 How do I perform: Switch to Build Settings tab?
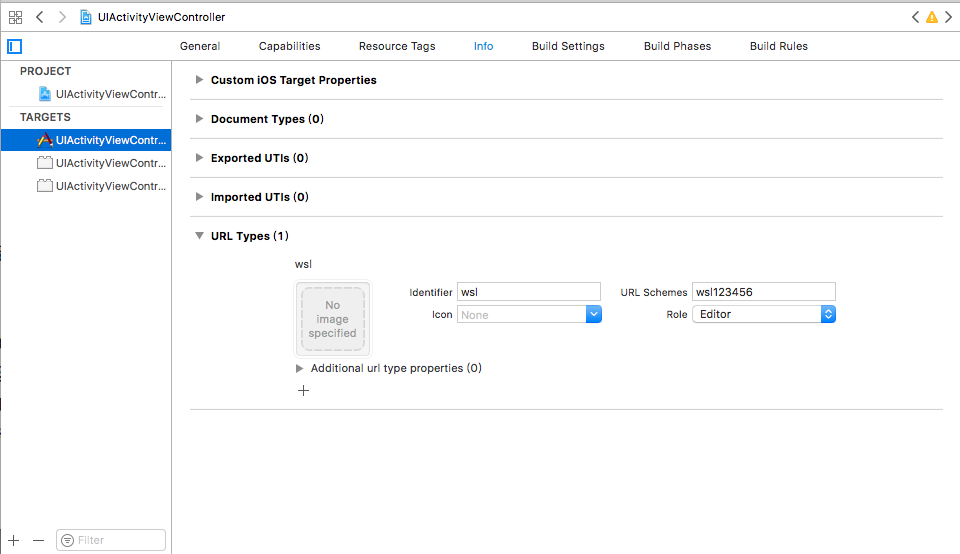[568, 47]
